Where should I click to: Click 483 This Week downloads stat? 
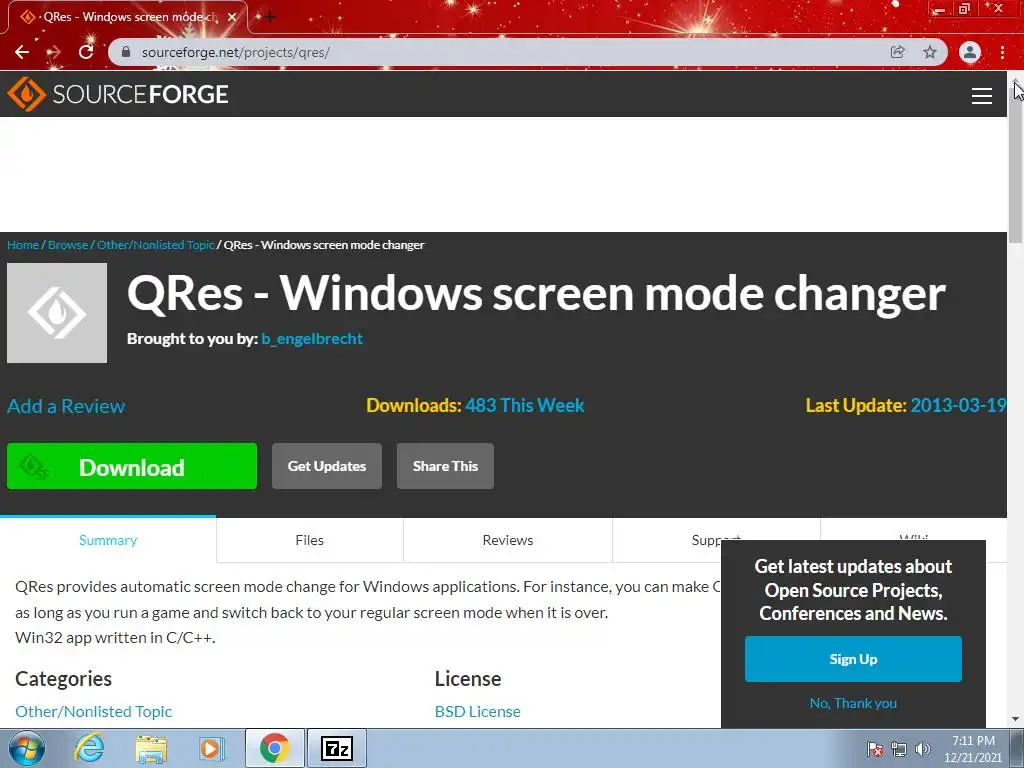[x=524, y=406]
